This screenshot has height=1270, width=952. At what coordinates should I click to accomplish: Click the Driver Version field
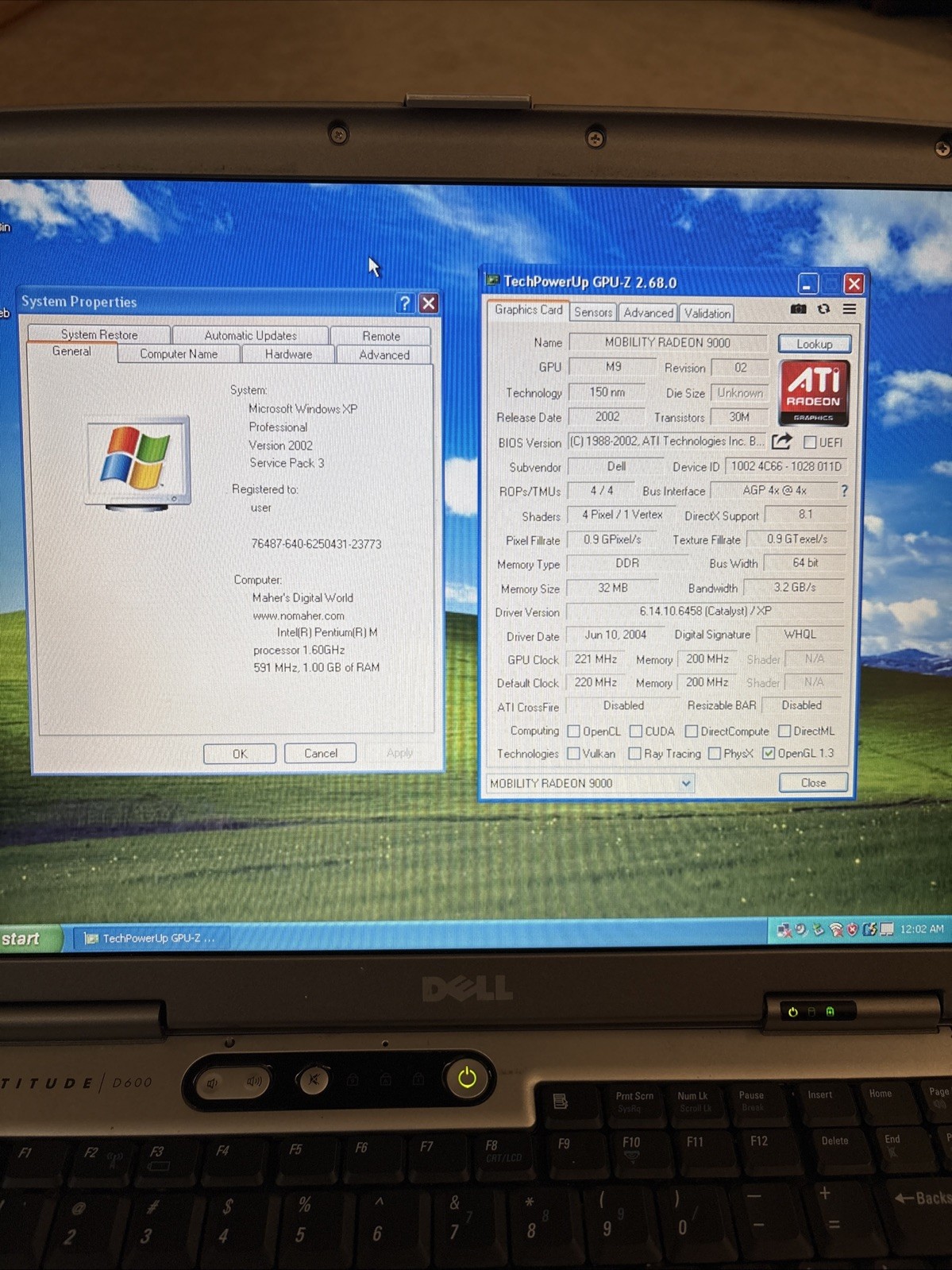(705, 611)
